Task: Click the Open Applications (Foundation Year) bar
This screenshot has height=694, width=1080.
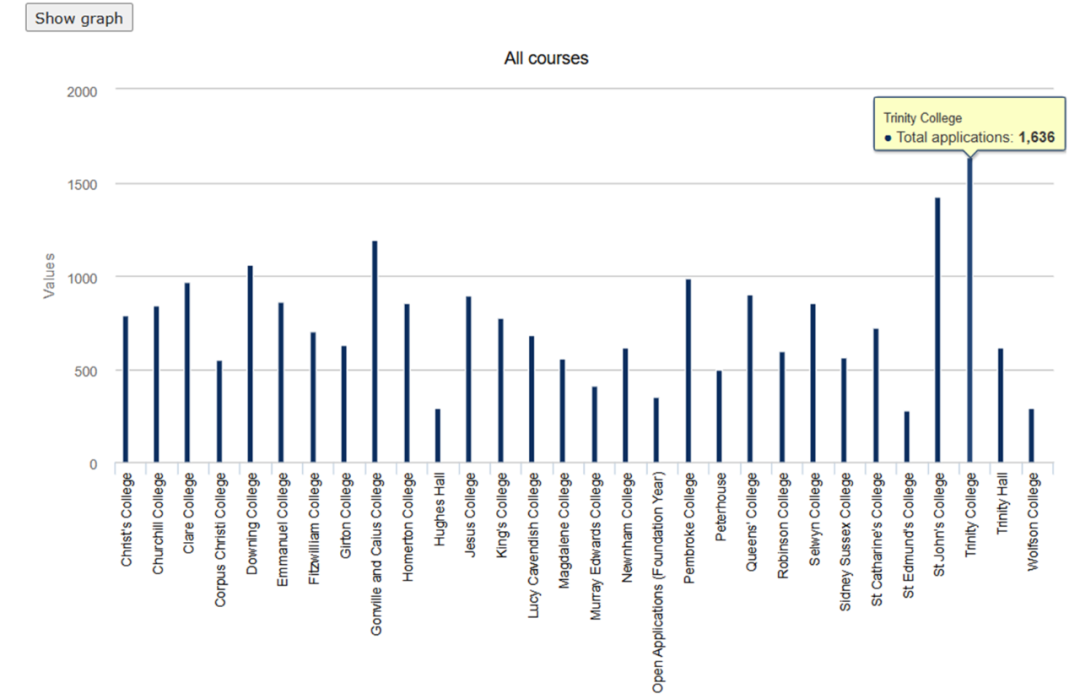Action: [x=656, y=431]
